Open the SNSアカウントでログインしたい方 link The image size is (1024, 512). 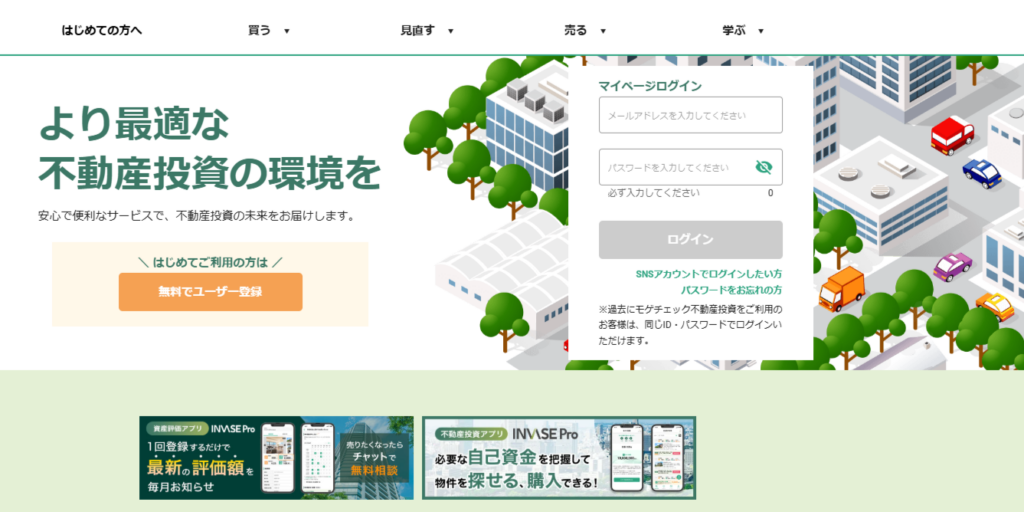tap(708, 273)
